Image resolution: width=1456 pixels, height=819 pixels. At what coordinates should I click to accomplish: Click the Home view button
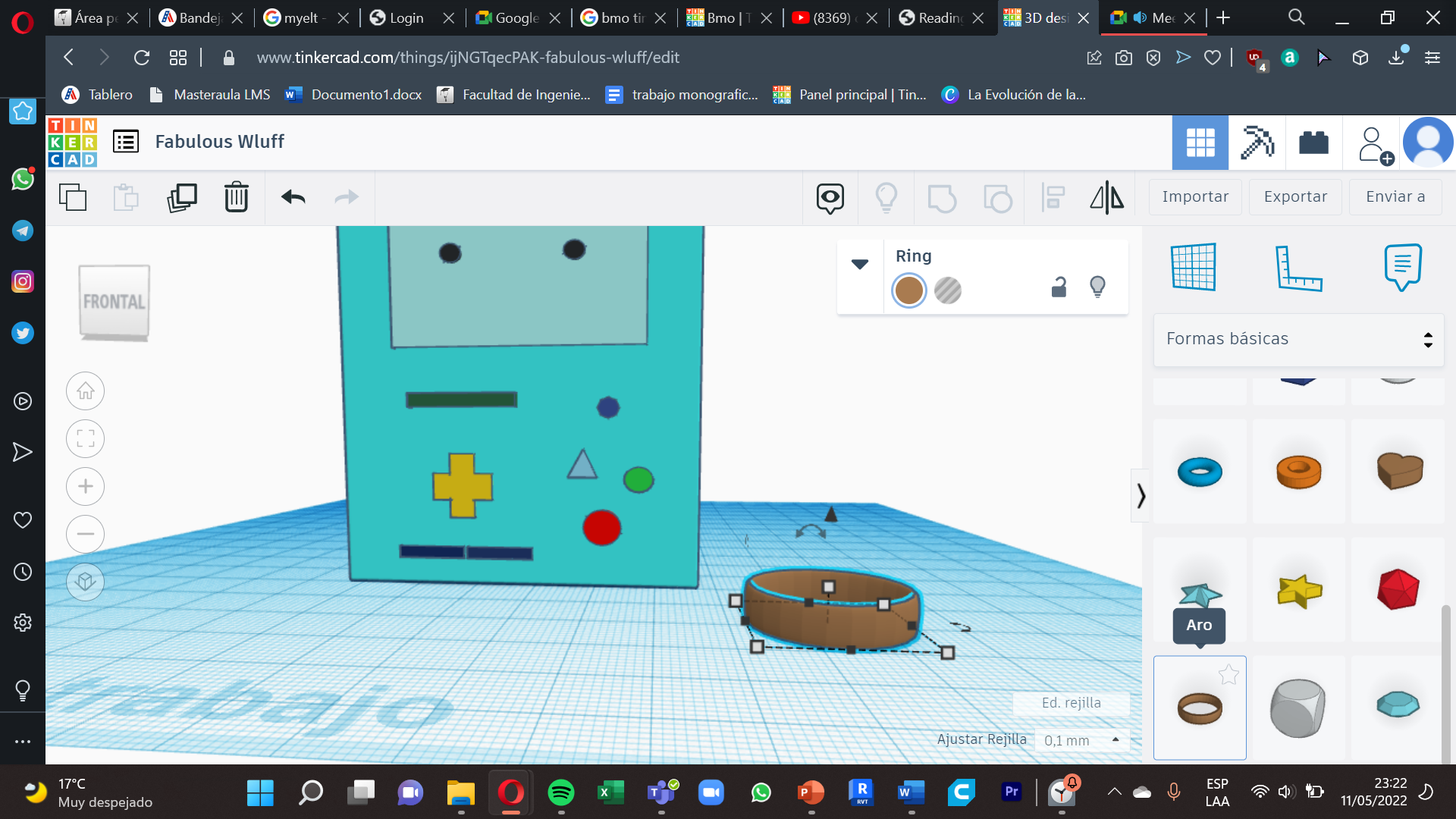point(86,391)
